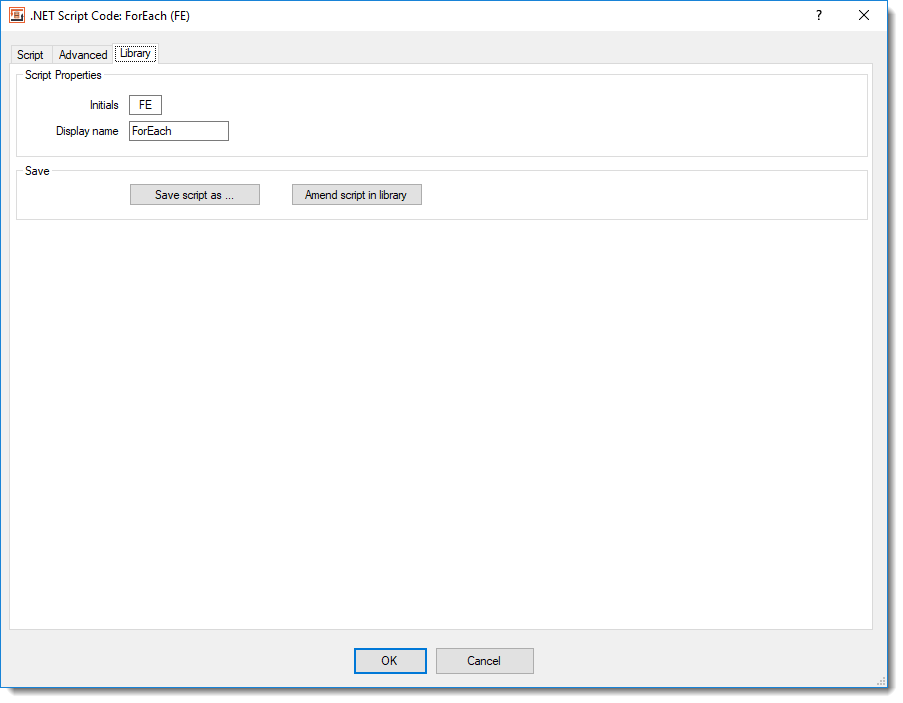Screen dimensions: 903x703
Task: Confirm the dialog with OK
Action: click(389, 661)
